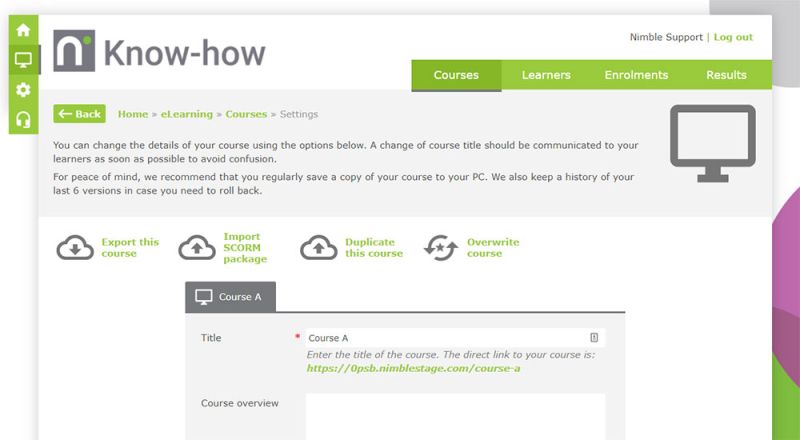Click into the Title input field
The width and height of the screenshot is (800, 440).
coord(455,337)
